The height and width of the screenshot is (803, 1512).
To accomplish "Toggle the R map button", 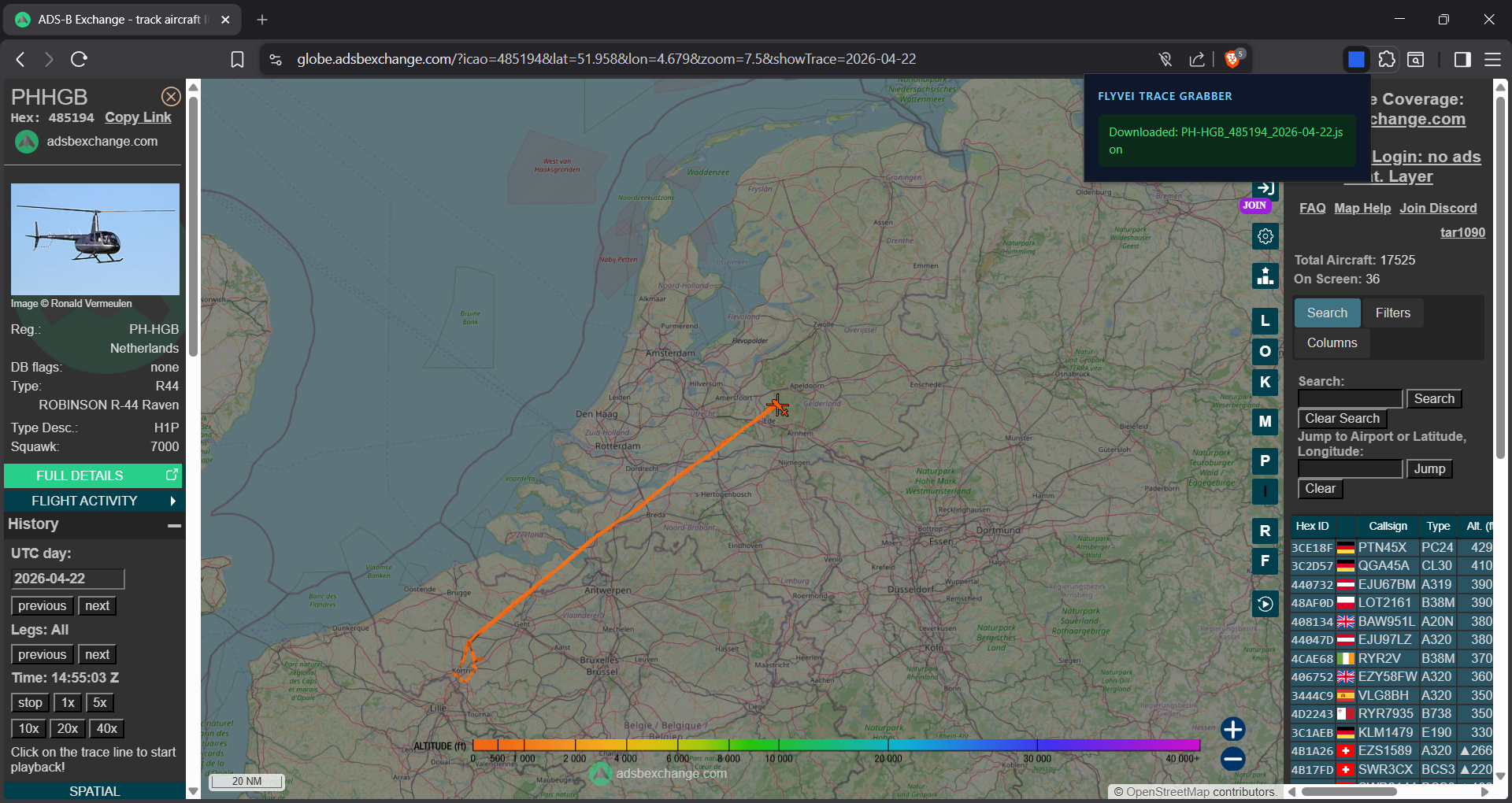I will coord(1266,531).
